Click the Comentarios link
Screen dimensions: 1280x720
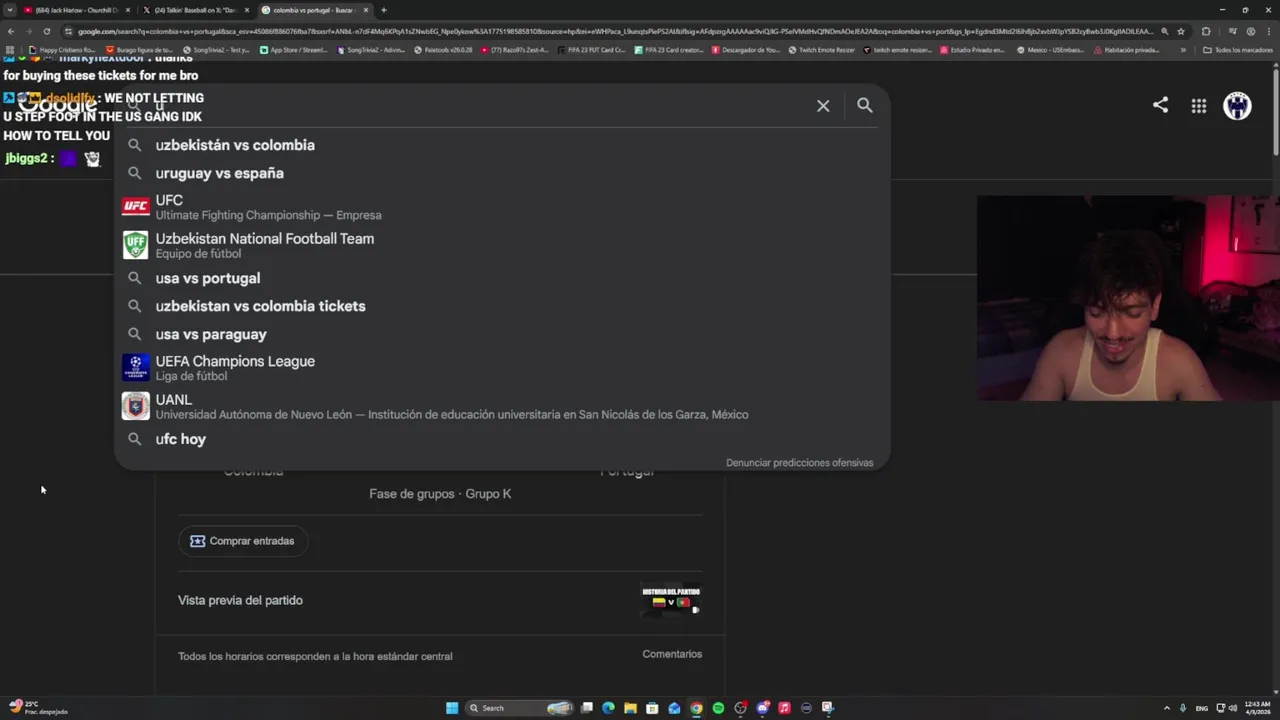pos(672,654)
